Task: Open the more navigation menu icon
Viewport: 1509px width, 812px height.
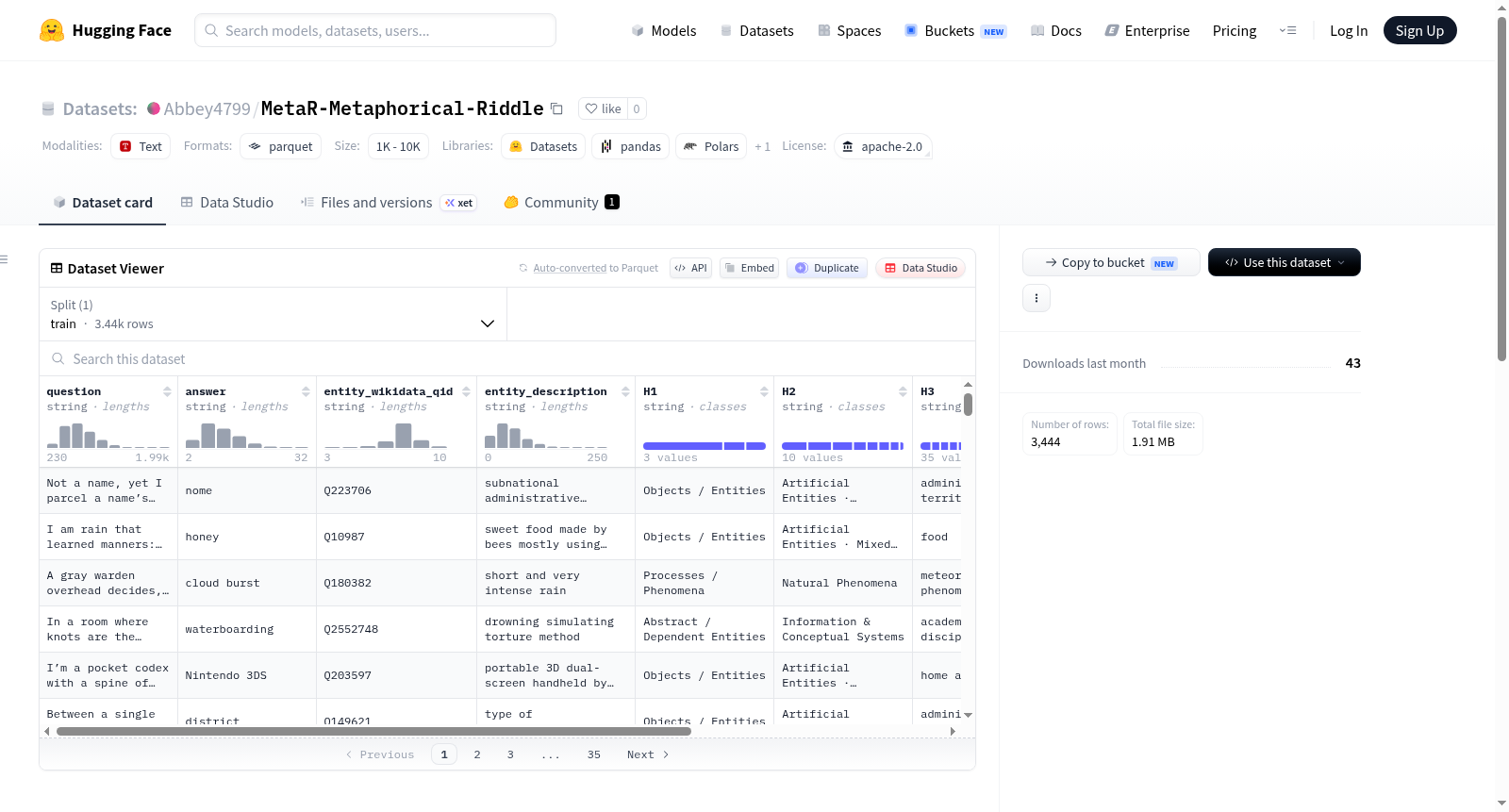Action: [1287, 30]
